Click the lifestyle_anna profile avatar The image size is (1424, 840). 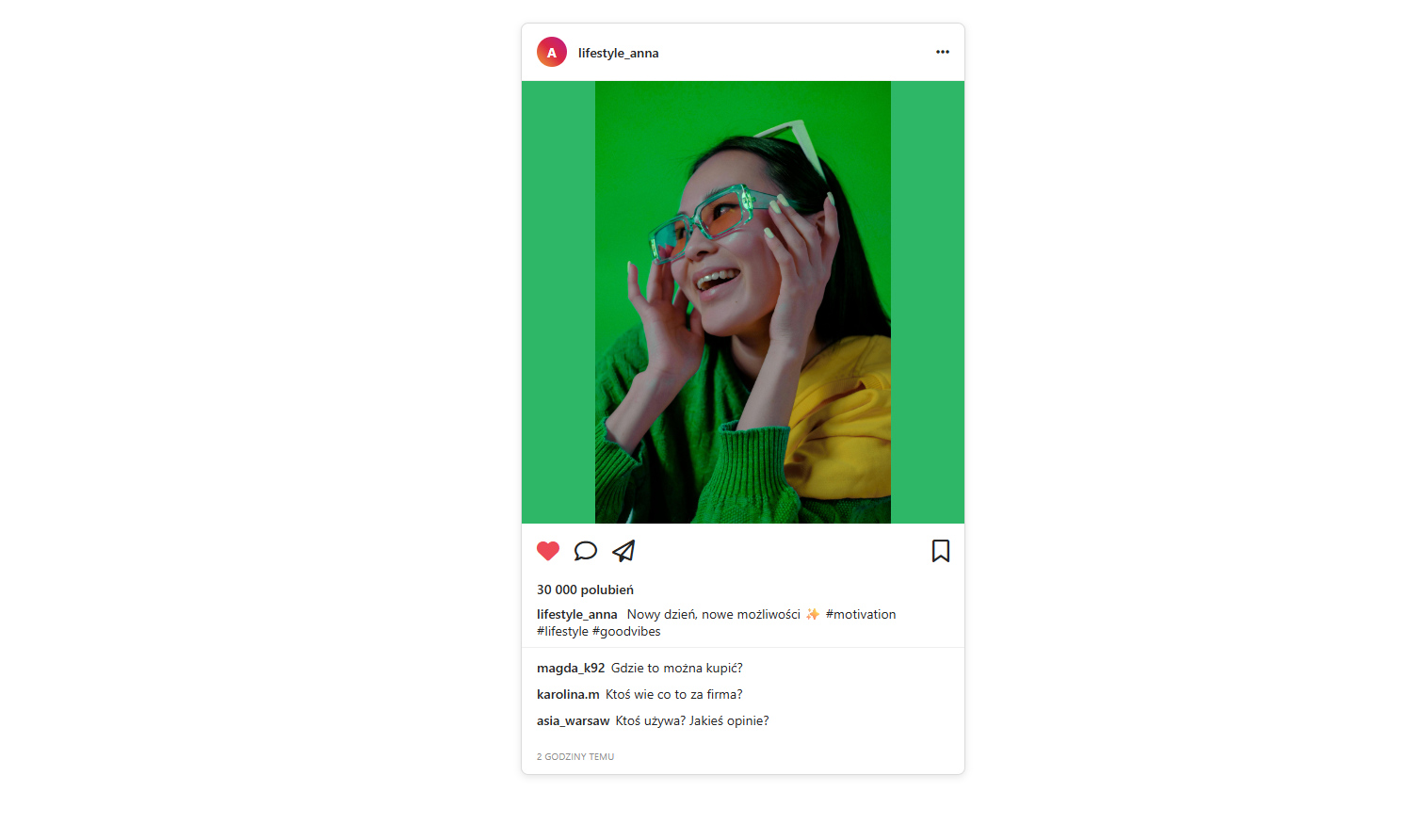point(552,53)
